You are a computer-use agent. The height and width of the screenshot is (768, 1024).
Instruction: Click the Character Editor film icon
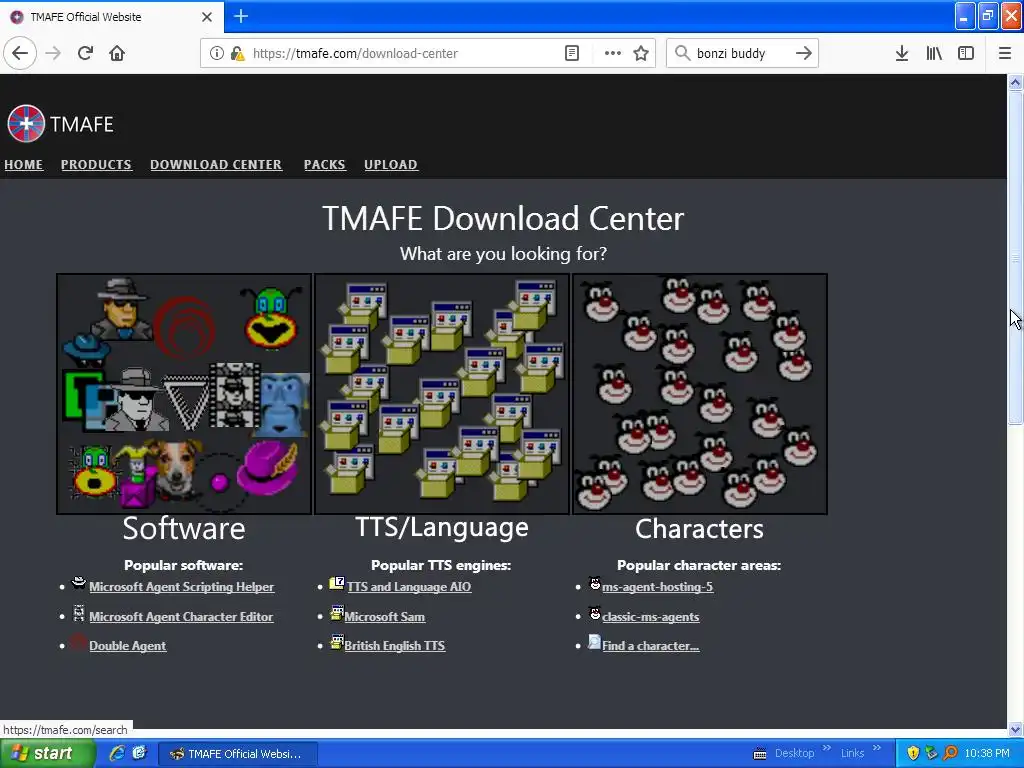point(79,613)
